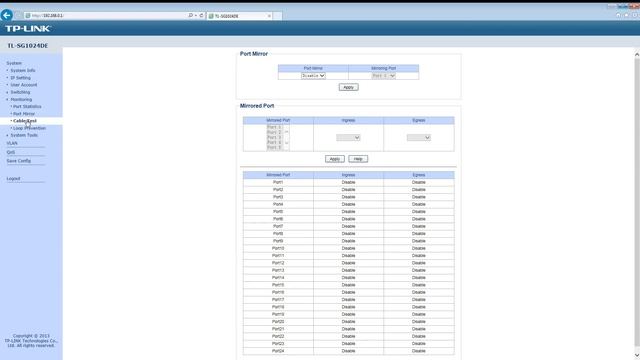Select Port 1 in Mirrored Port list
The height and width of the screenshot is (360, 640).
click(x=274, y=127)
